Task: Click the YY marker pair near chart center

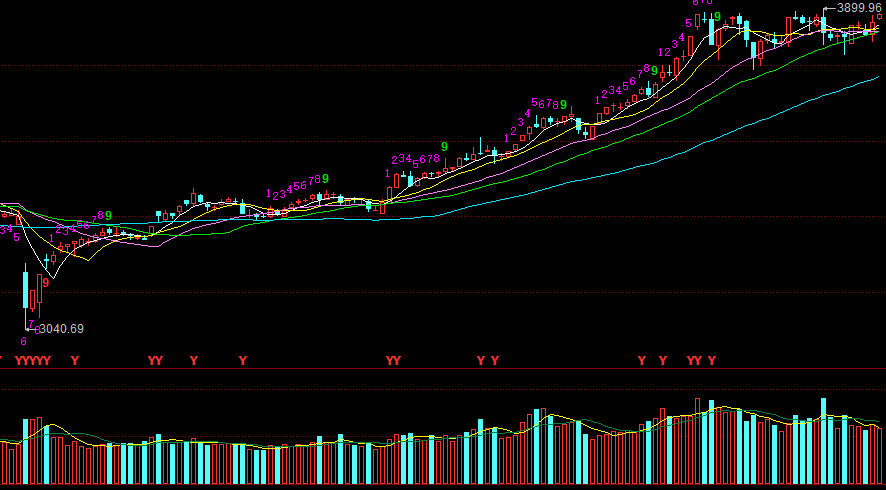Action: click(393, 360)
